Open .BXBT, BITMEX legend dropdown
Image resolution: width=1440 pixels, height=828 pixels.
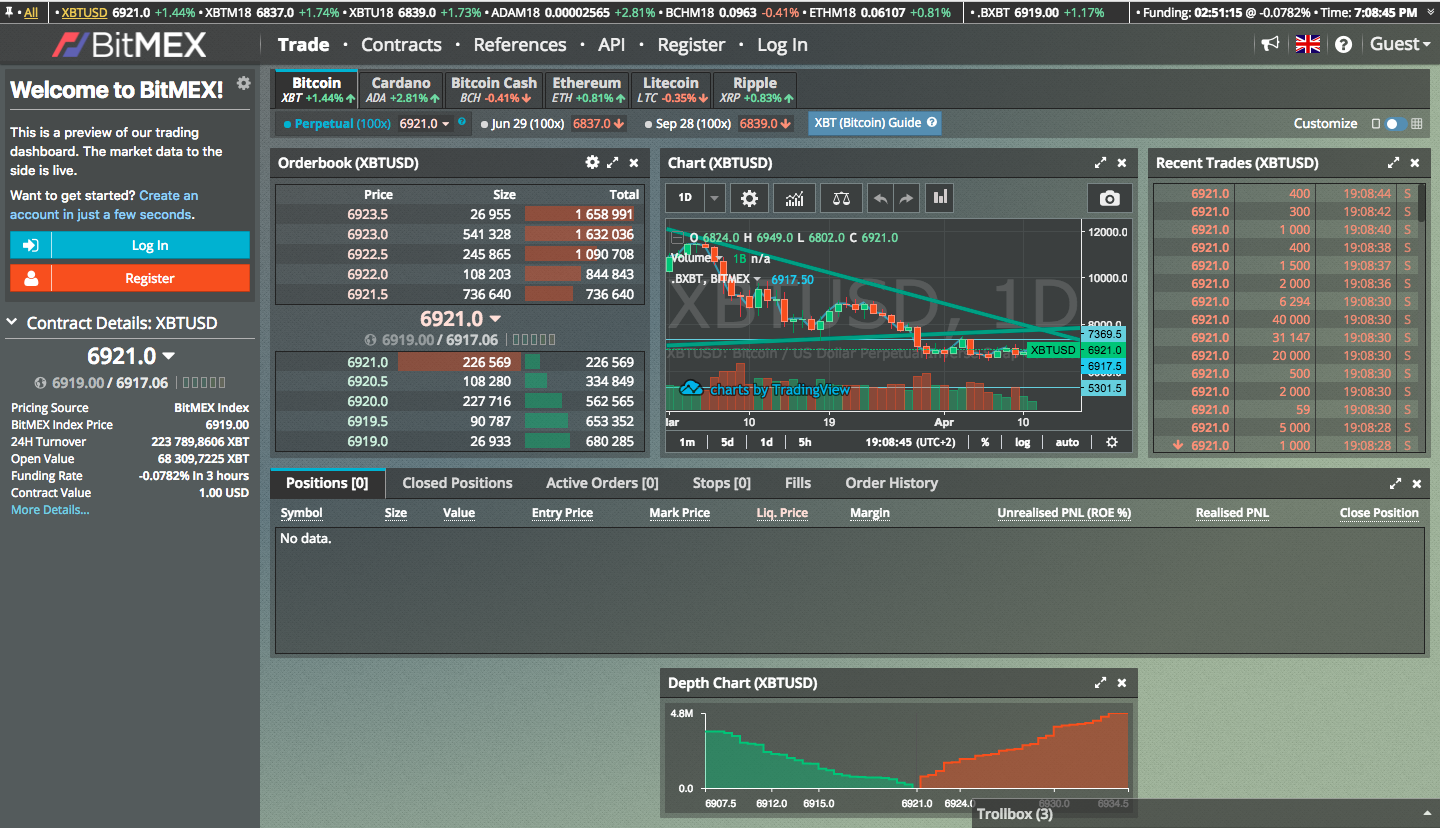[757, 280]
